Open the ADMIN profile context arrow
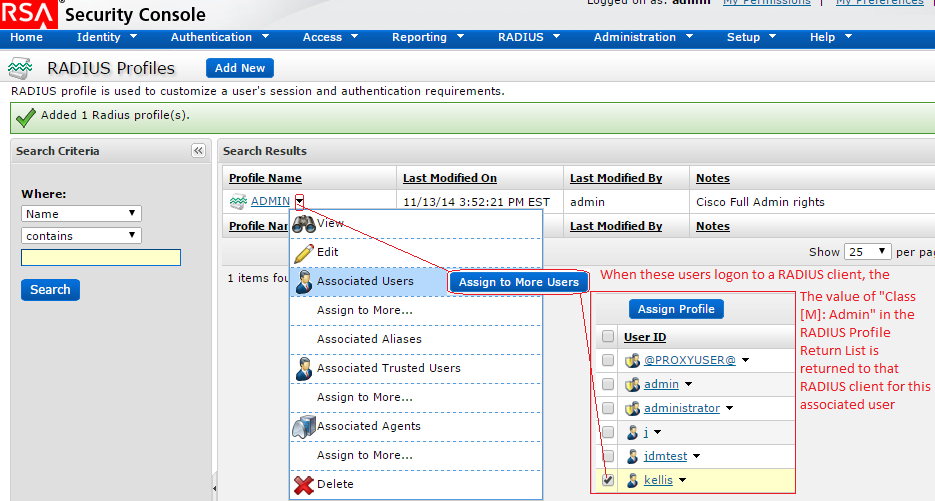 pyautogui.click(x=299, y=202)
